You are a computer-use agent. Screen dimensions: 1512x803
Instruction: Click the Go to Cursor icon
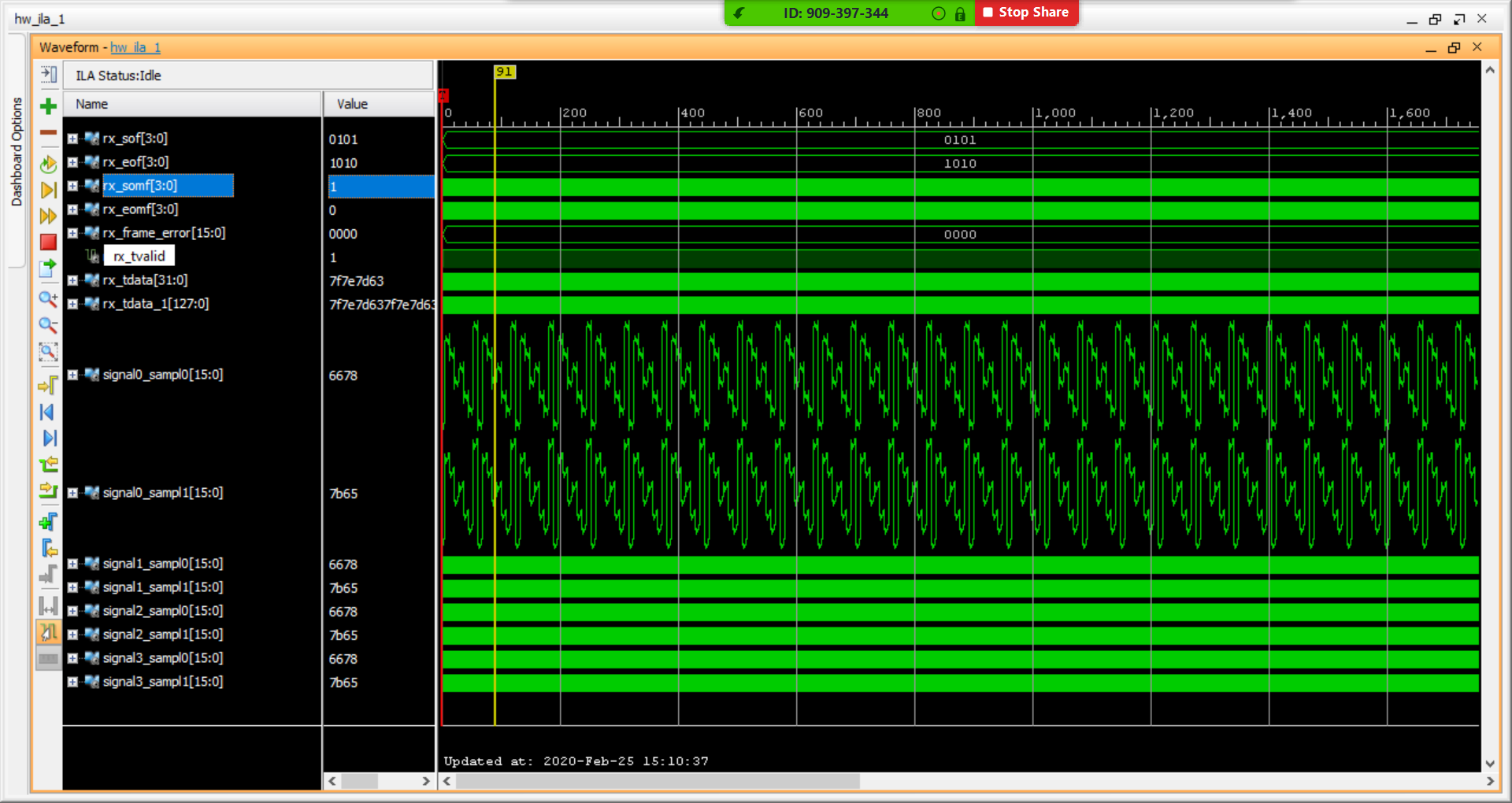point(48,385)
